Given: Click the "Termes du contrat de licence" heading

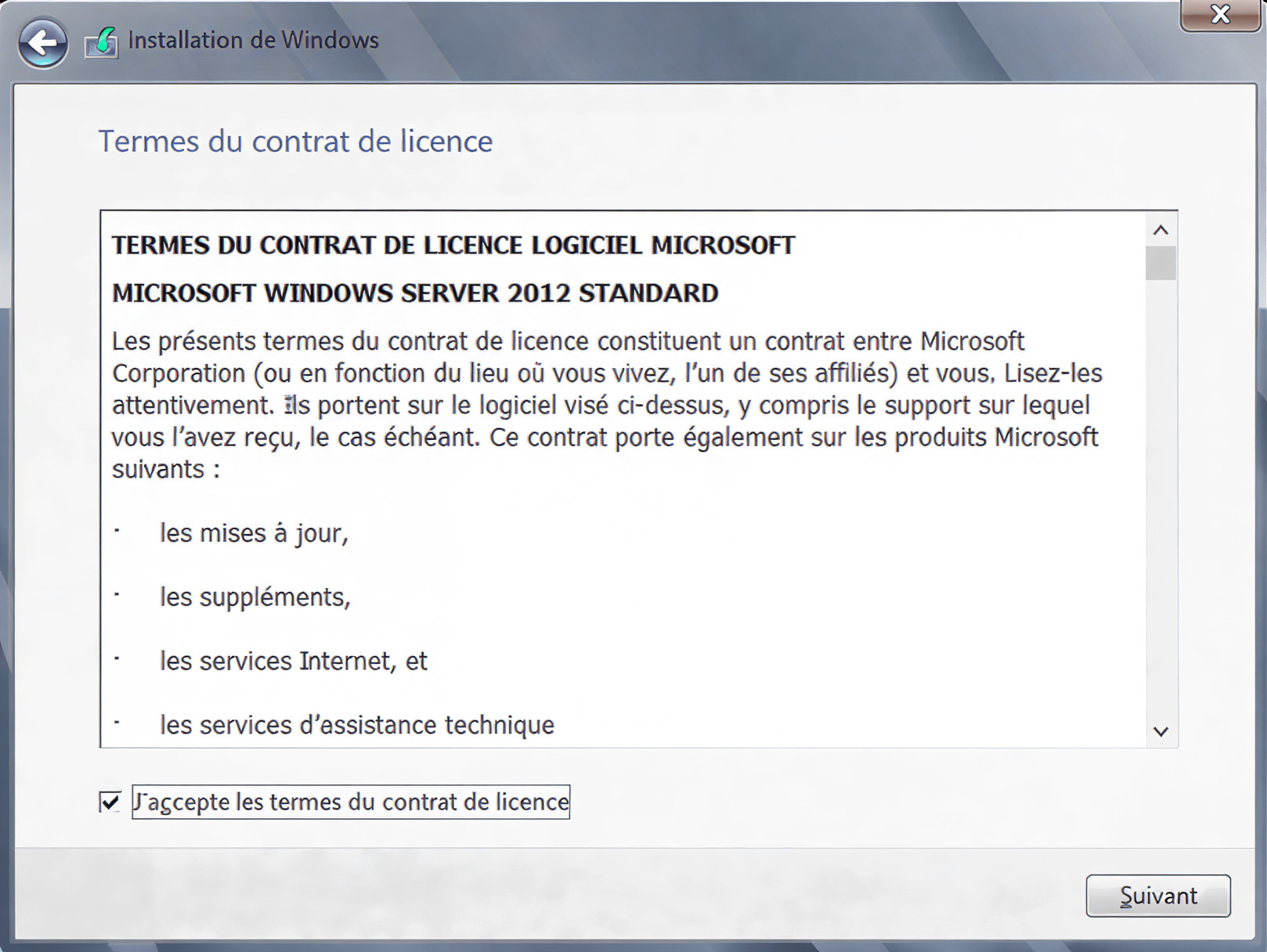Looking at the screenshot, I should tap(295, 142).
